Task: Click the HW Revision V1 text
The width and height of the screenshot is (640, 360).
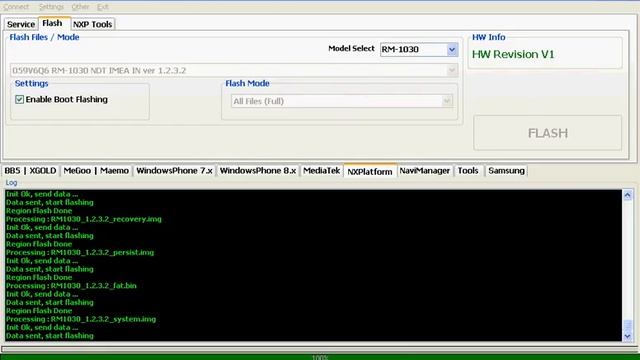Action: pyautogui.click(x=513, y=54)
